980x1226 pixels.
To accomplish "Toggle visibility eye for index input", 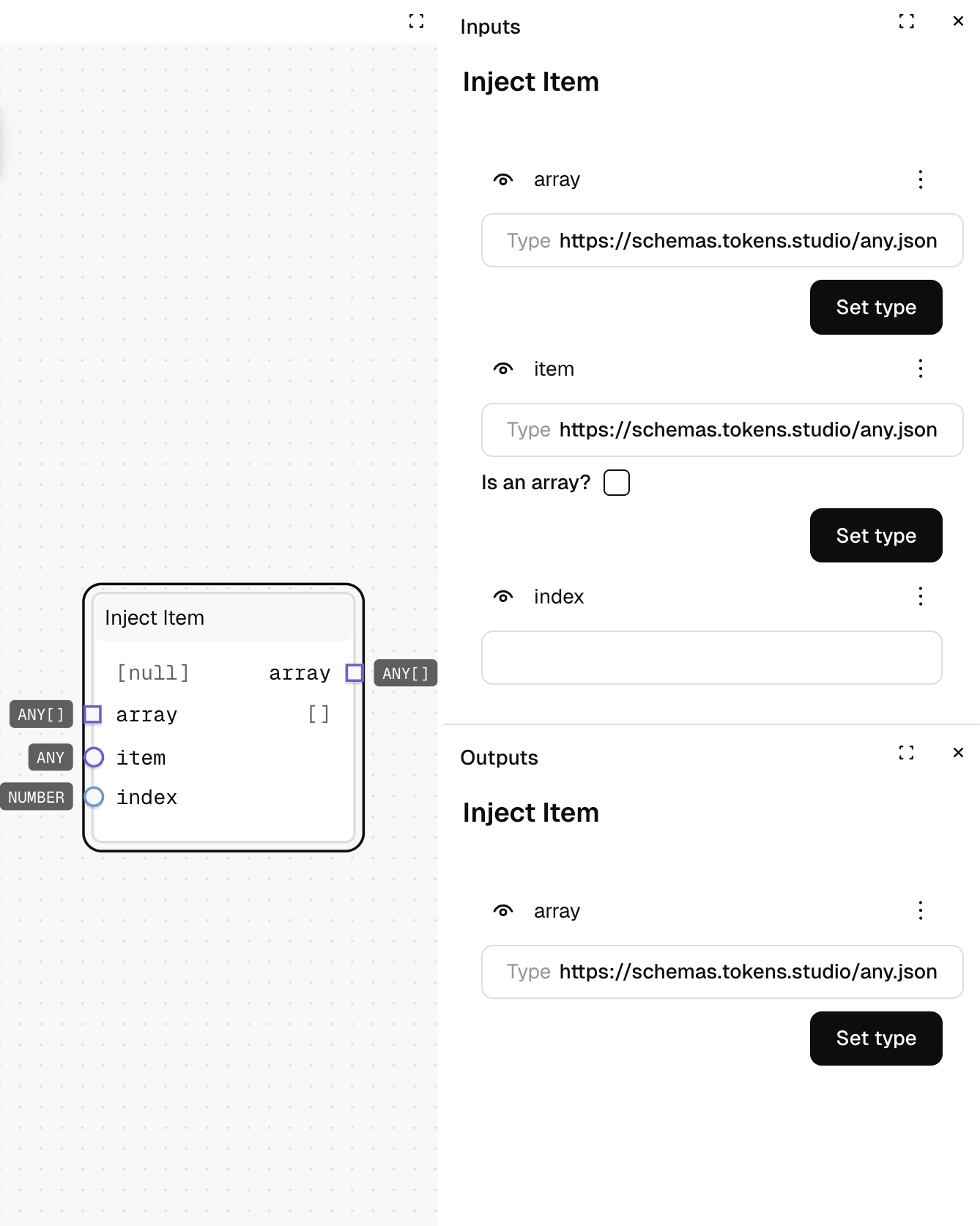I will point(503,597).
